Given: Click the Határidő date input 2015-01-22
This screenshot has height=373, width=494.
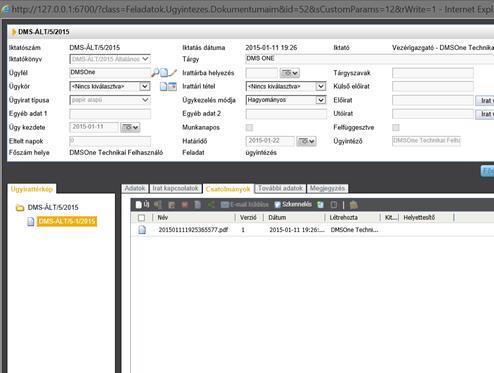Looking at the screenshot, I should 270,141.
